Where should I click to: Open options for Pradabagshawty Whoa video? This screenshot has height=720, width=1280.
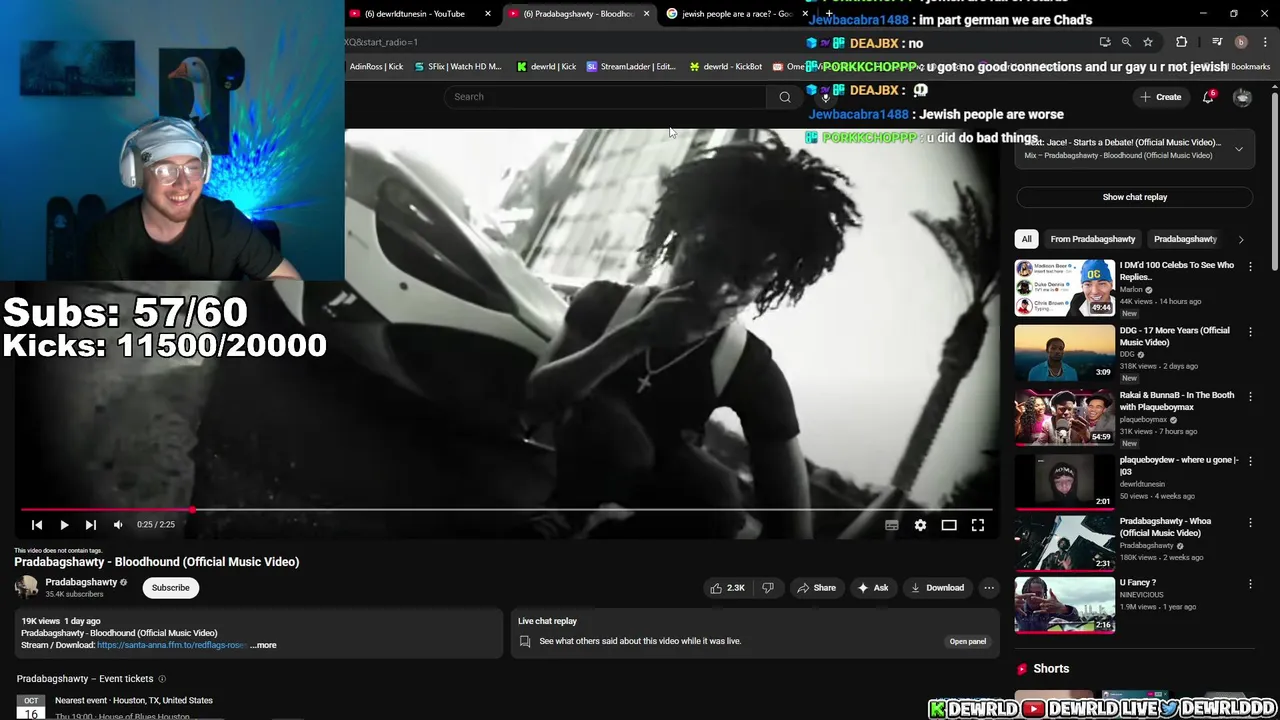point(1250,523)
